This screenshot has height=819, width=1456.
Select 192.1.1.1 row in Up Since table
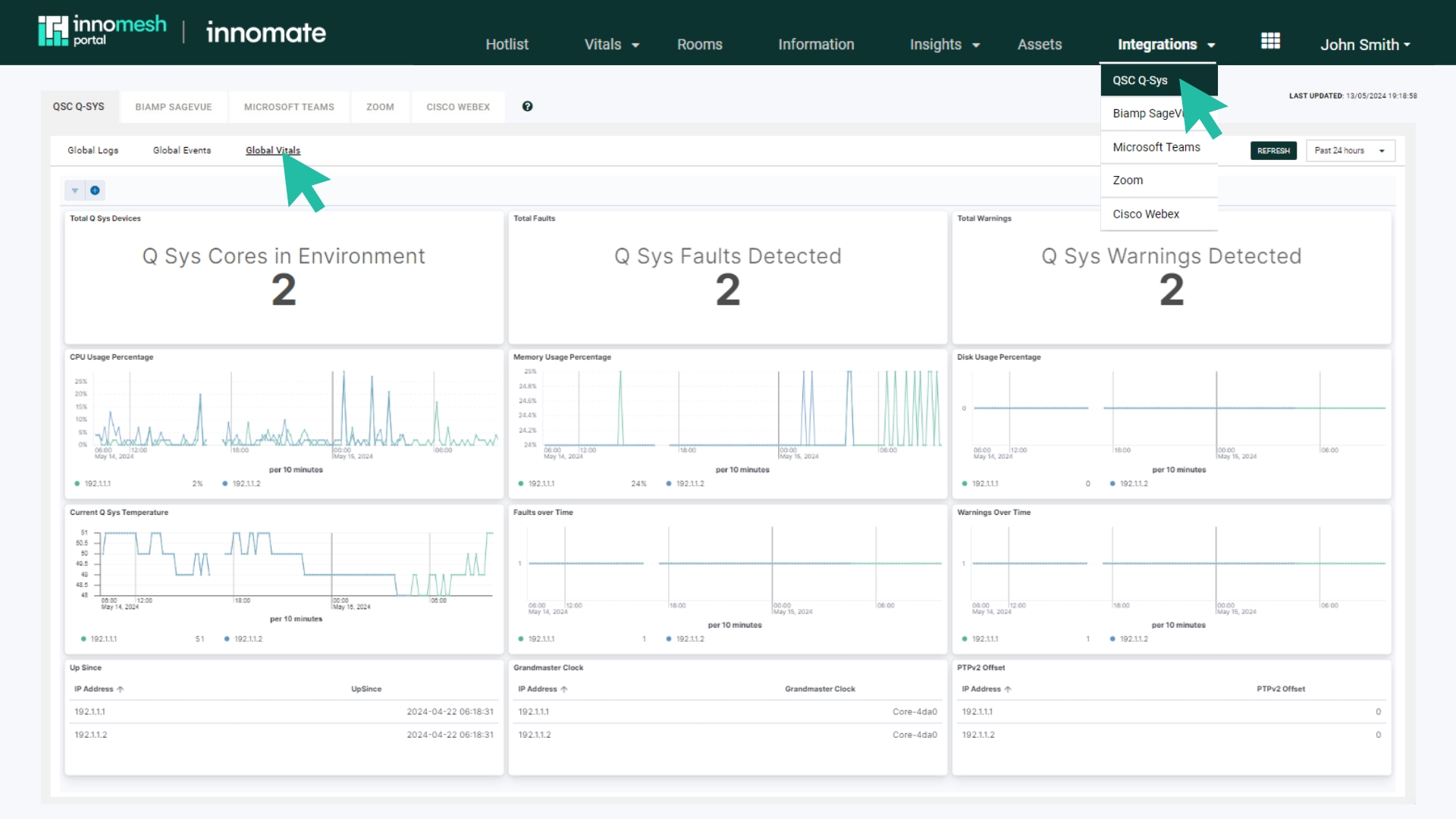pos(284,712)
